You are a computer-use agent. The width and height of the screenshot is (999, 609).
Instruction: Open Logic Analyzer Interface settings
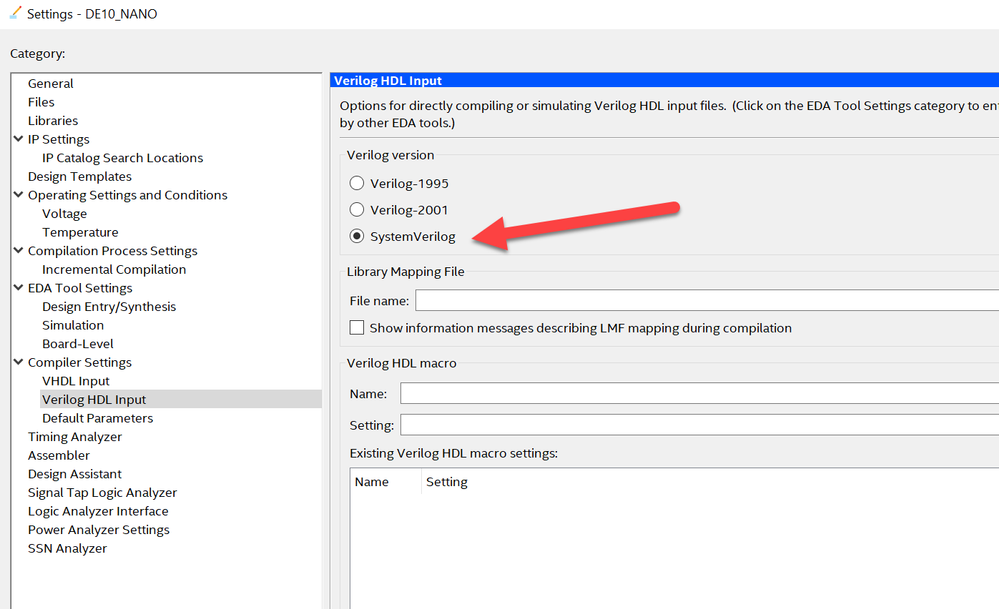point(98,511)
